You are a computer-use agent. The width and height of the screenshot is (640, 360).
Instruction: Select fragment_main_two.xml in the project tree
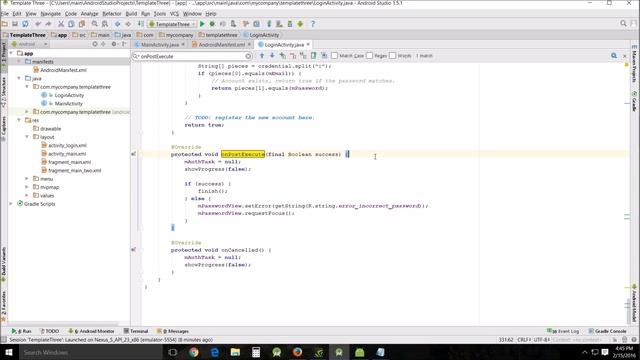[74, 171]
